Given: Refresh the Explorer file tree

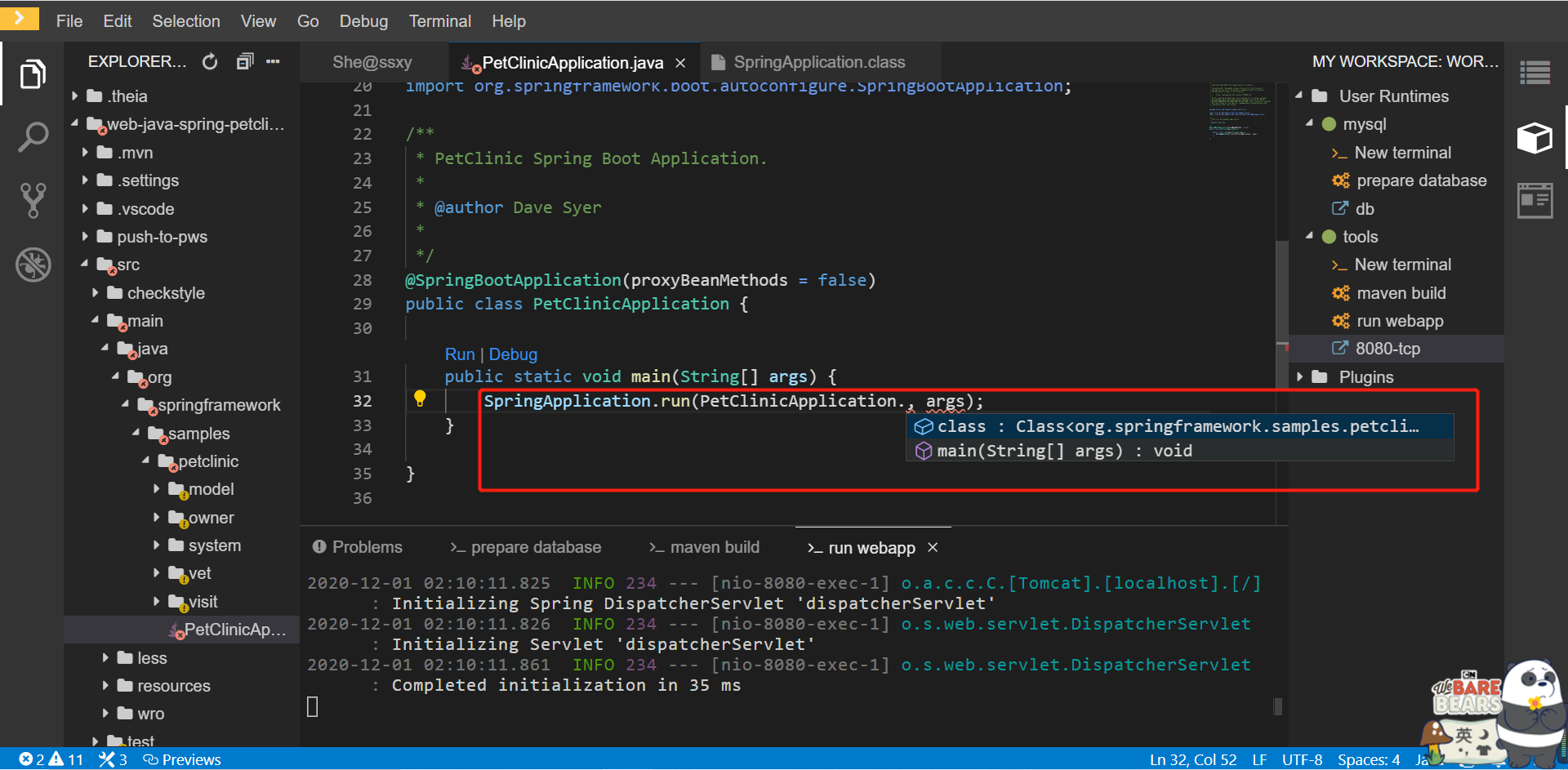Looking at the screenshot, I should point(210,61).
